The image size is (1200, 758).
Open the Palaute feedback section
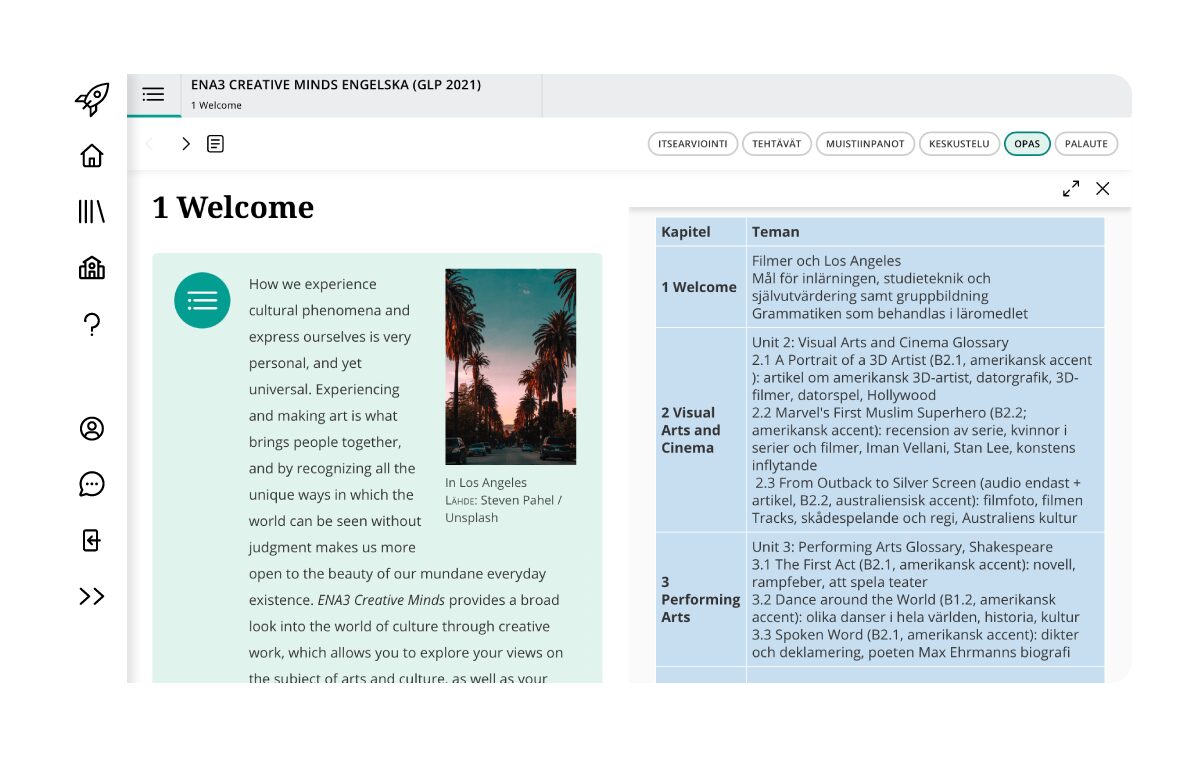click(x=1086, y=144)
